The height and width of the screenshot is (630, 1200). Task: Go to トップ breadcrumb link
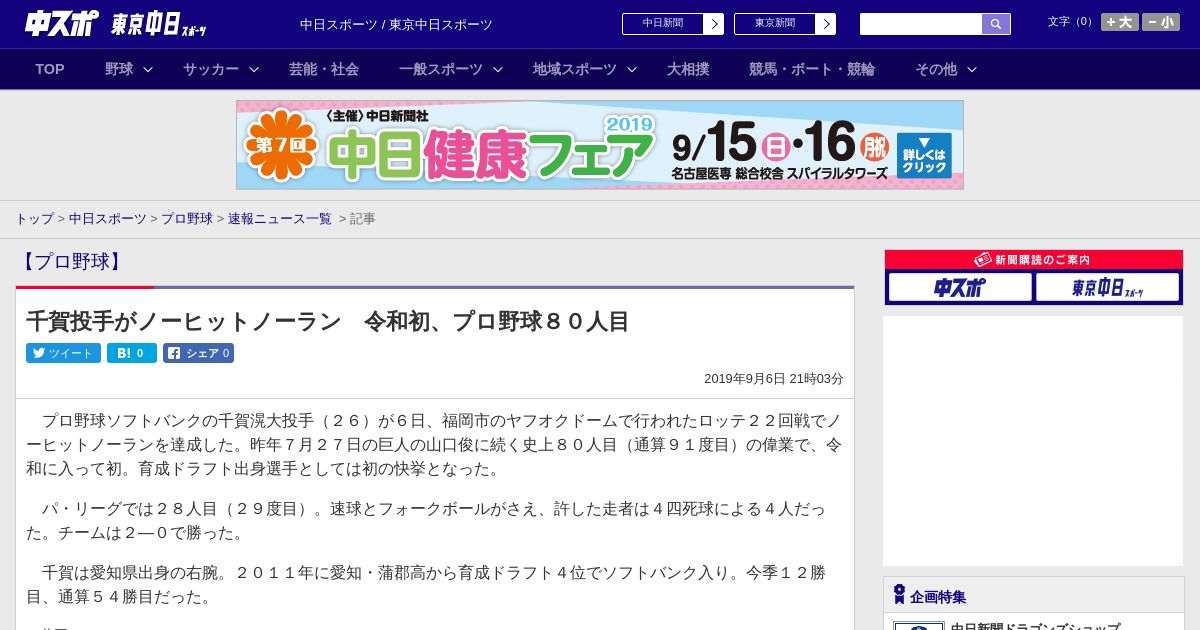(34, 218)
